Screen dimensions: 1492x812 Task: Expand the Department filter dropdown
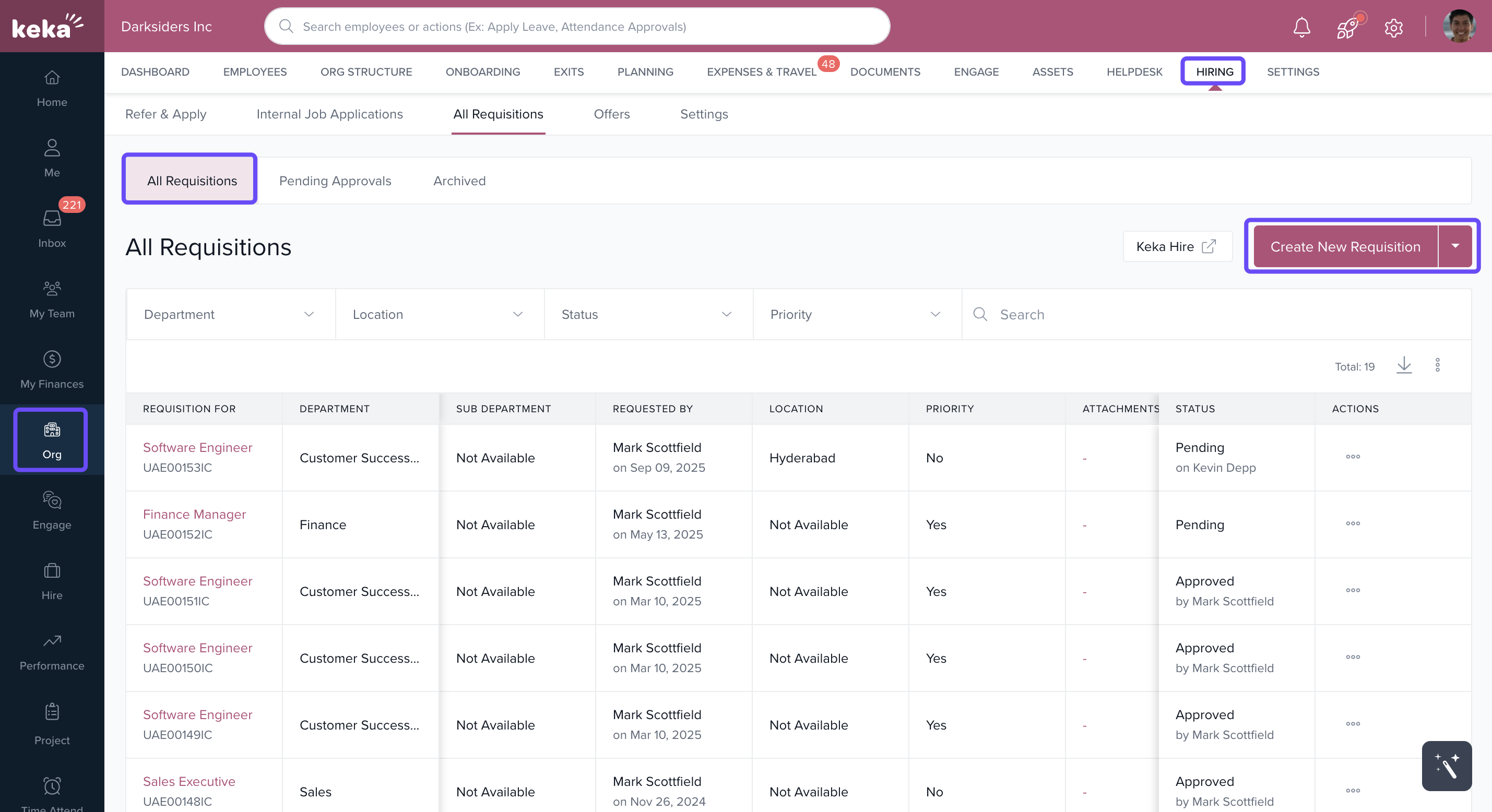pos(231,315)
